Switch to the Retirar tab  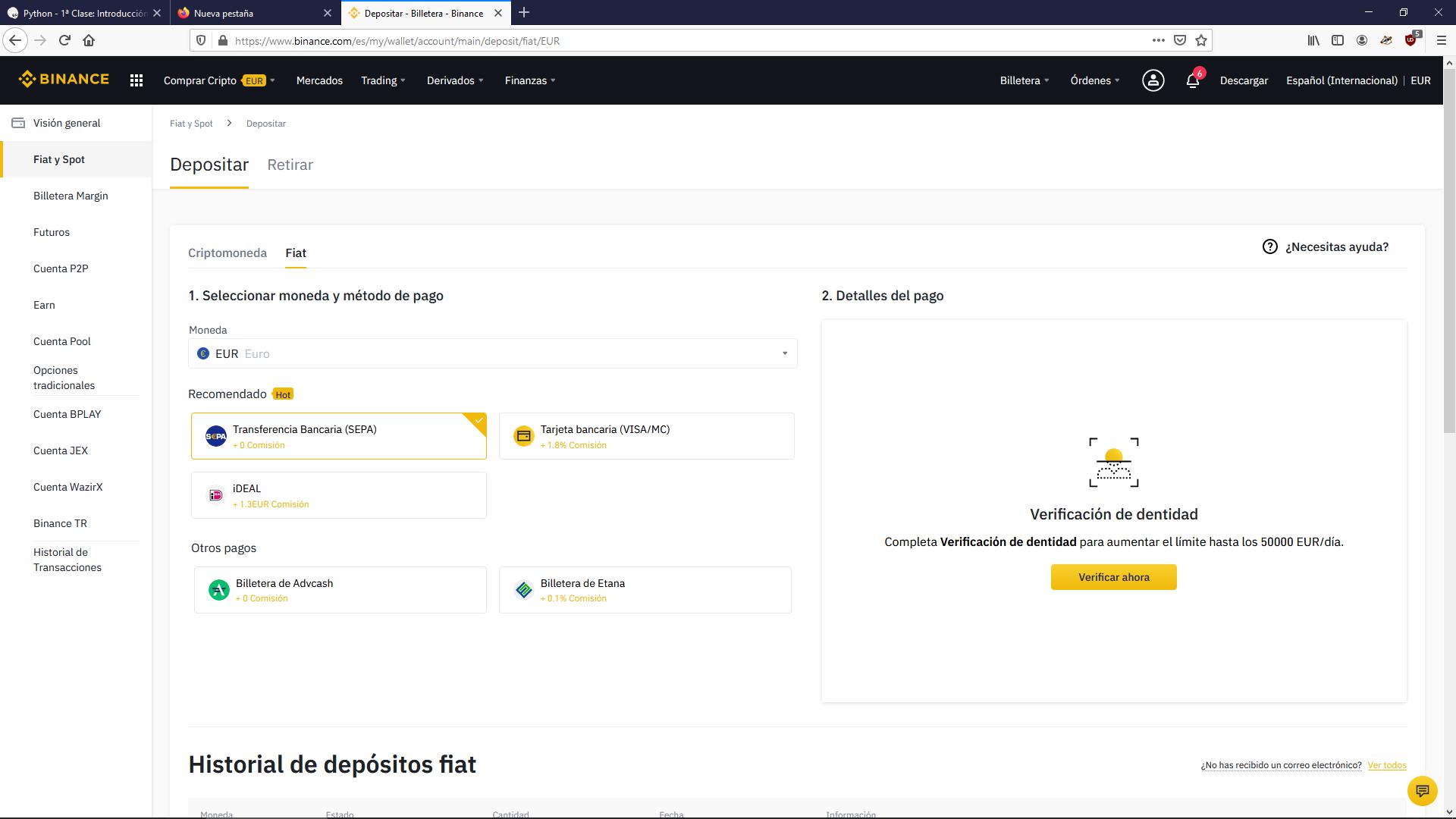(x=290, y=165)
